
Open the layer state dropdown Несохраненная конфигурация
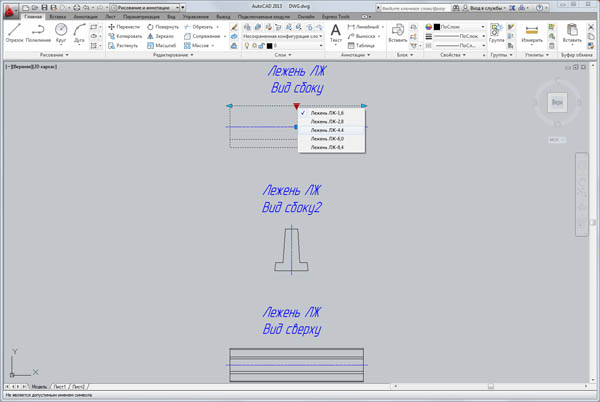click(x=282, y=36)
